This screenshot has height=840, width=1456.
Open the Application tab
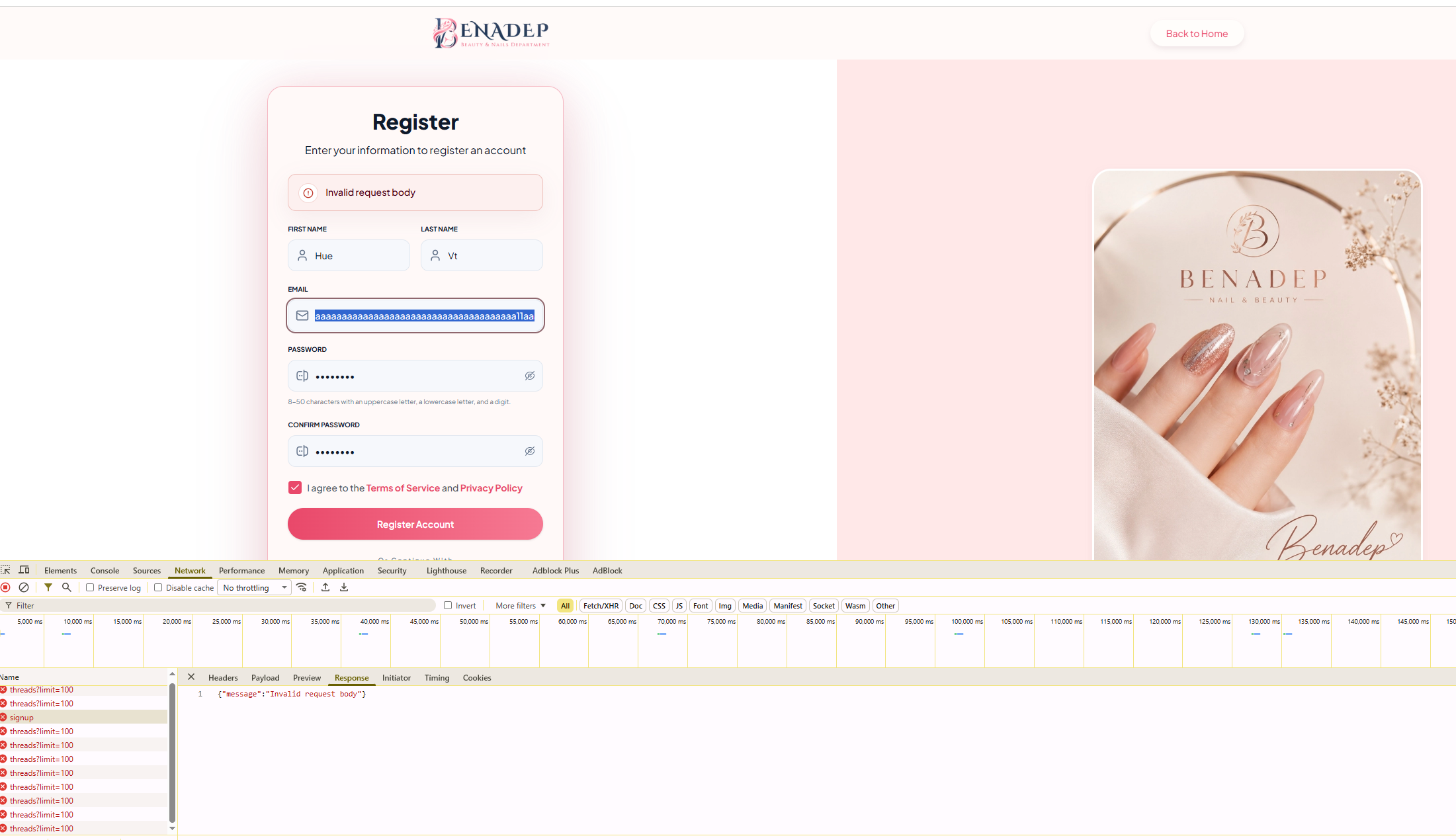[x=343, y=571]
